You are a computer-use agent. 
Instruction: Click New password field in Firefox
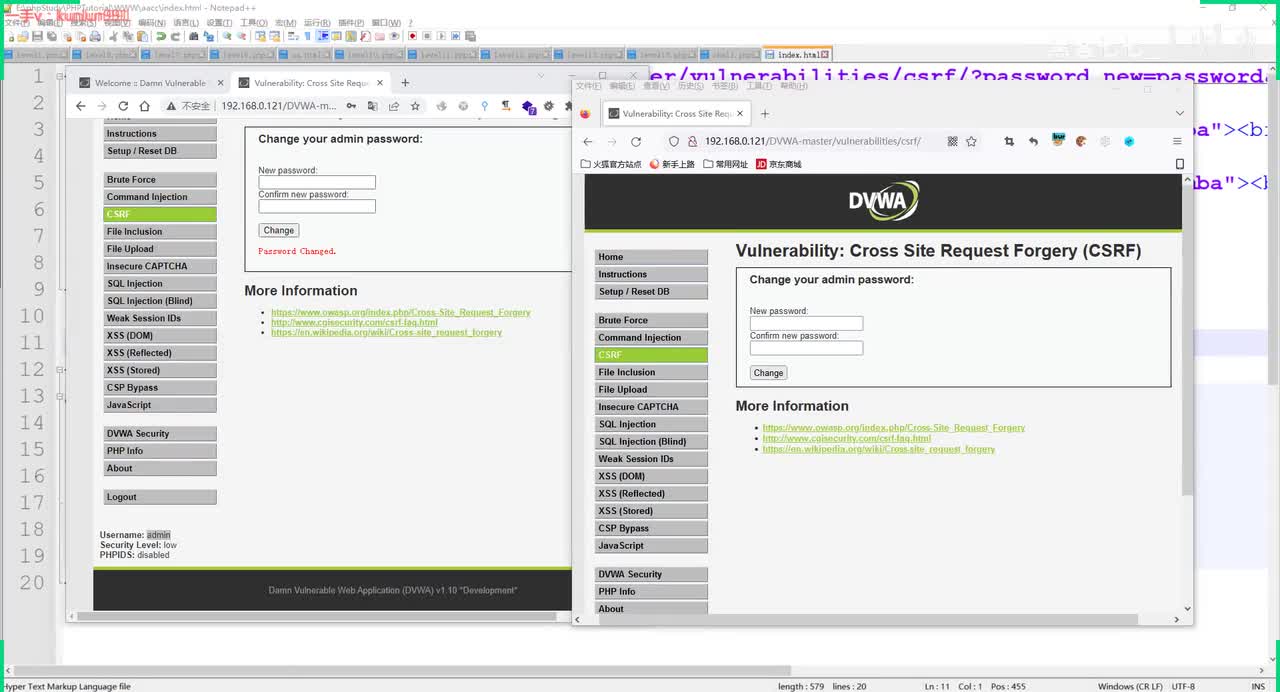[806, 324]
